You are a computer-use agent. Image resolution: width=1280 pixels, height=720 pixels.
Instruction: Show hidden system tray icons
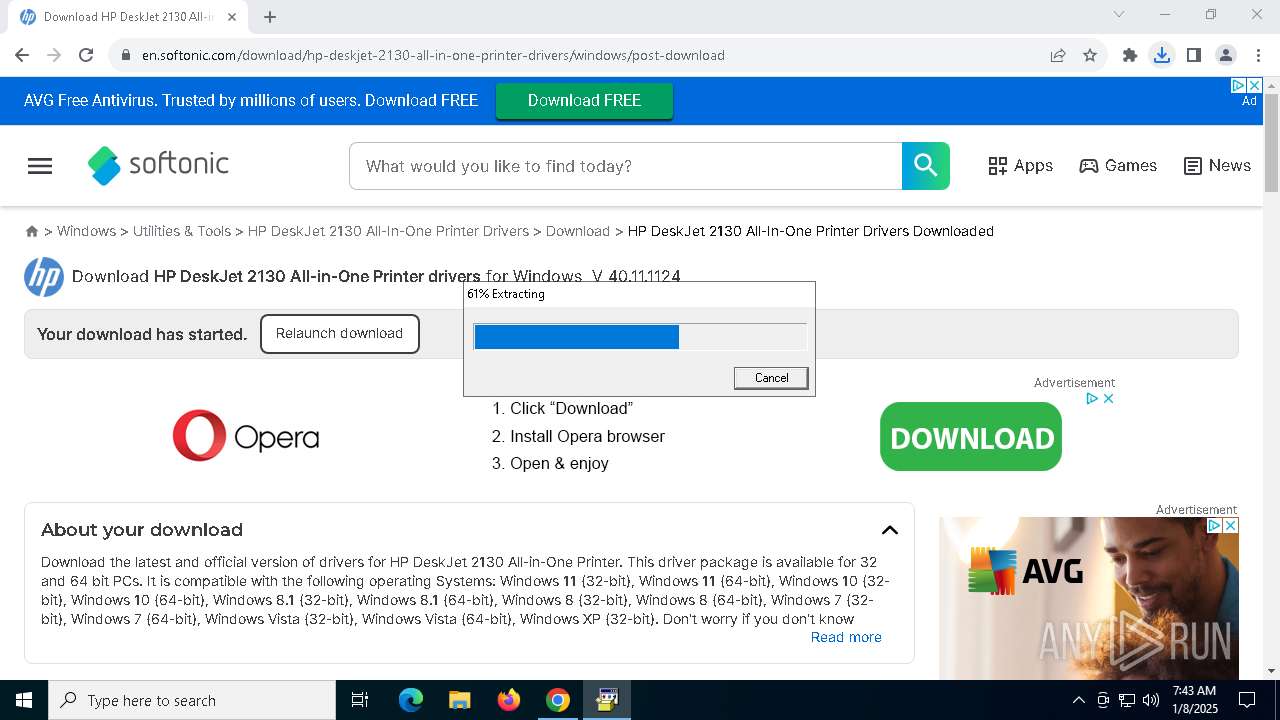1078,700
